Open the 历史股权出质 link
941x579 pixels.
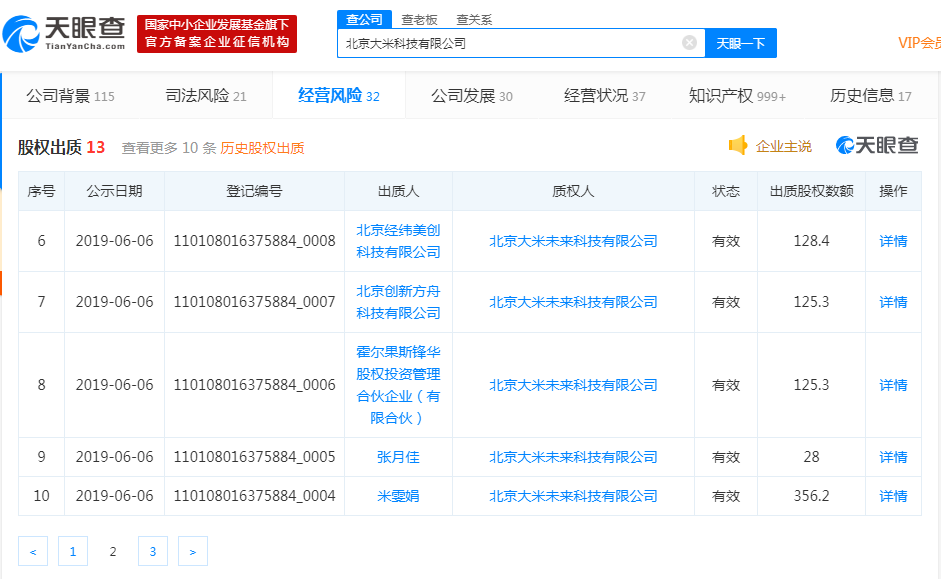tap(262, 148)
